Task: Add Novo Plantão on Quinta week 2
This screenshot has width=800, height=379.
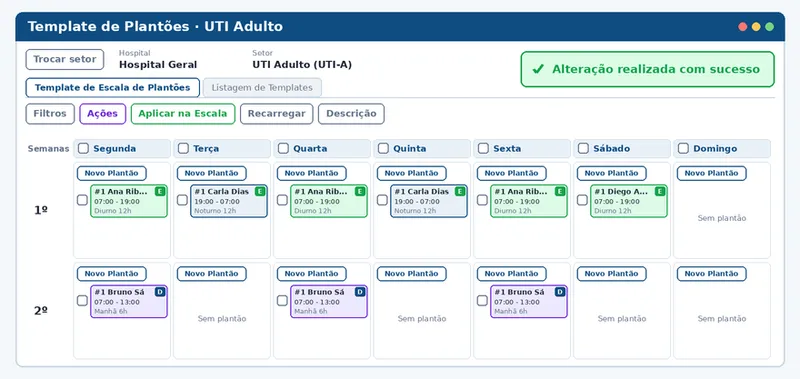Action: [412, 274]
